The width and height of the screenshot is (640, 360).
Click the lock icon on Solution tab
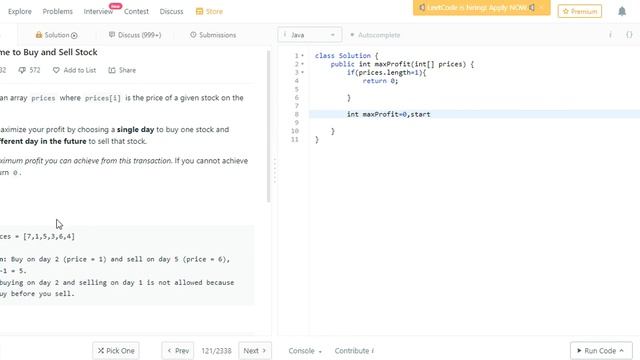point(39,35)
